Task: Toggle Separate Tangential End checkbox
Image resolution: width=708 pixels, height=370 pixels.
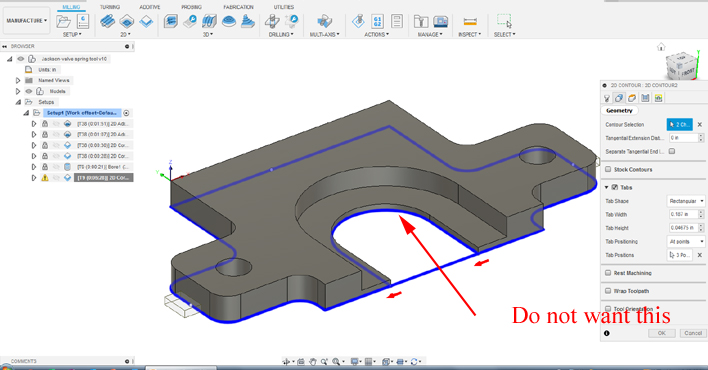Action: pyautogui.click(x=672, y=151)
